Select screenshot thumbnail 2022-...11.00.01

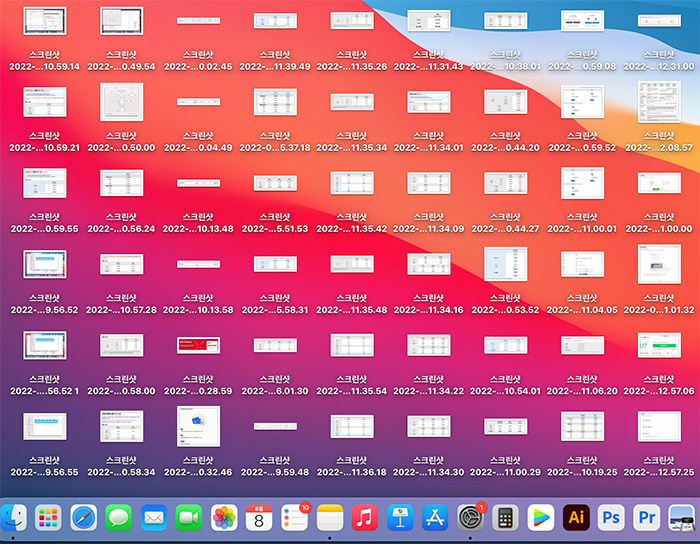pyautogui.click(x=582, y=183)
